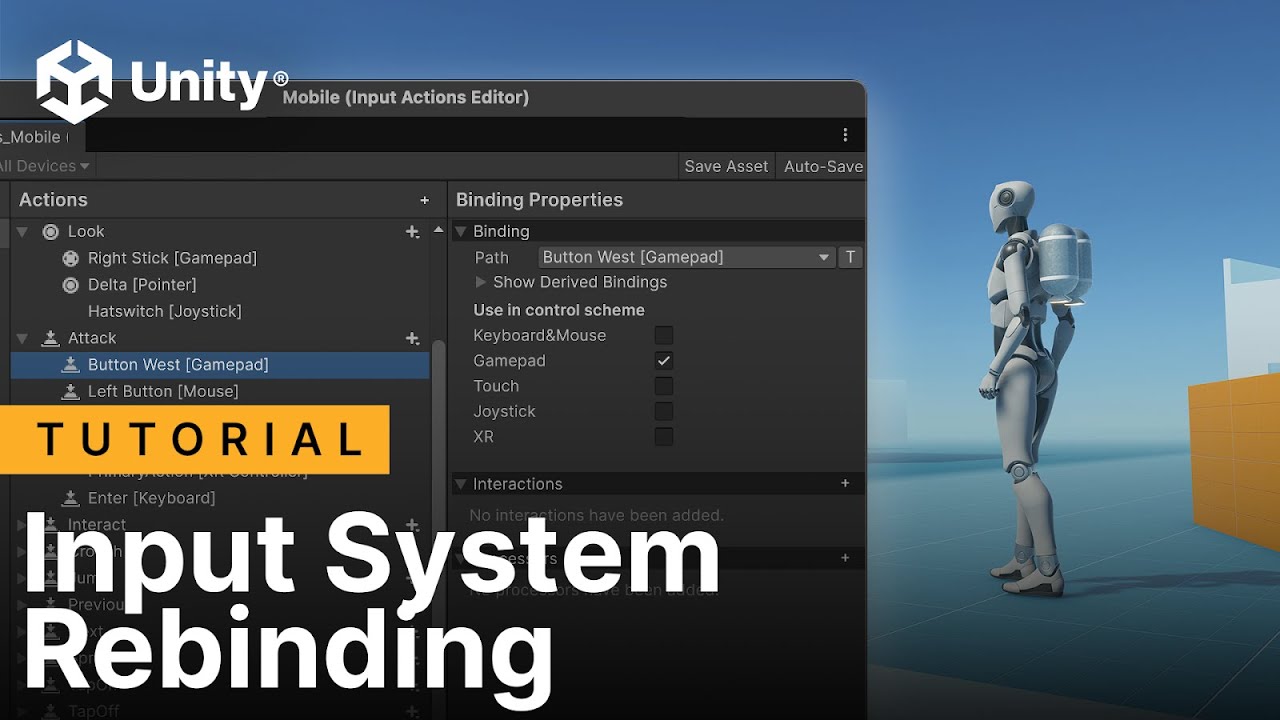
Task: Click the Delta [Pointer] binding icon
Action: 70,285
